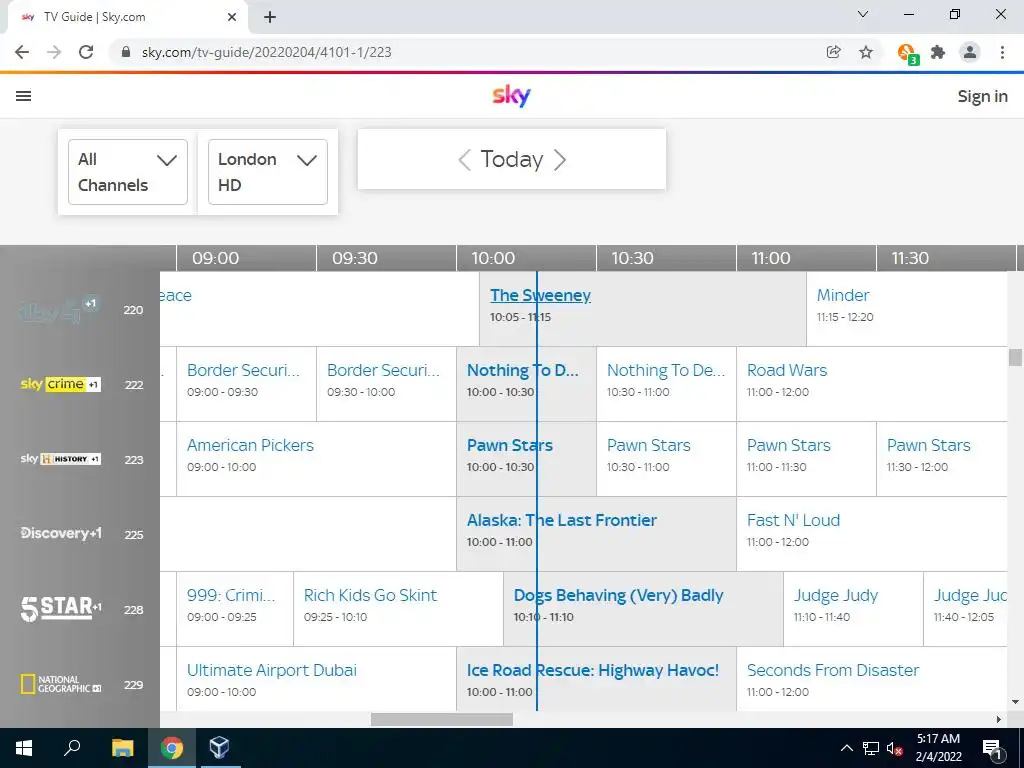Open the orange extension with badge 3
Viewport: 1024px width, 768px height.
coord(907,54)
